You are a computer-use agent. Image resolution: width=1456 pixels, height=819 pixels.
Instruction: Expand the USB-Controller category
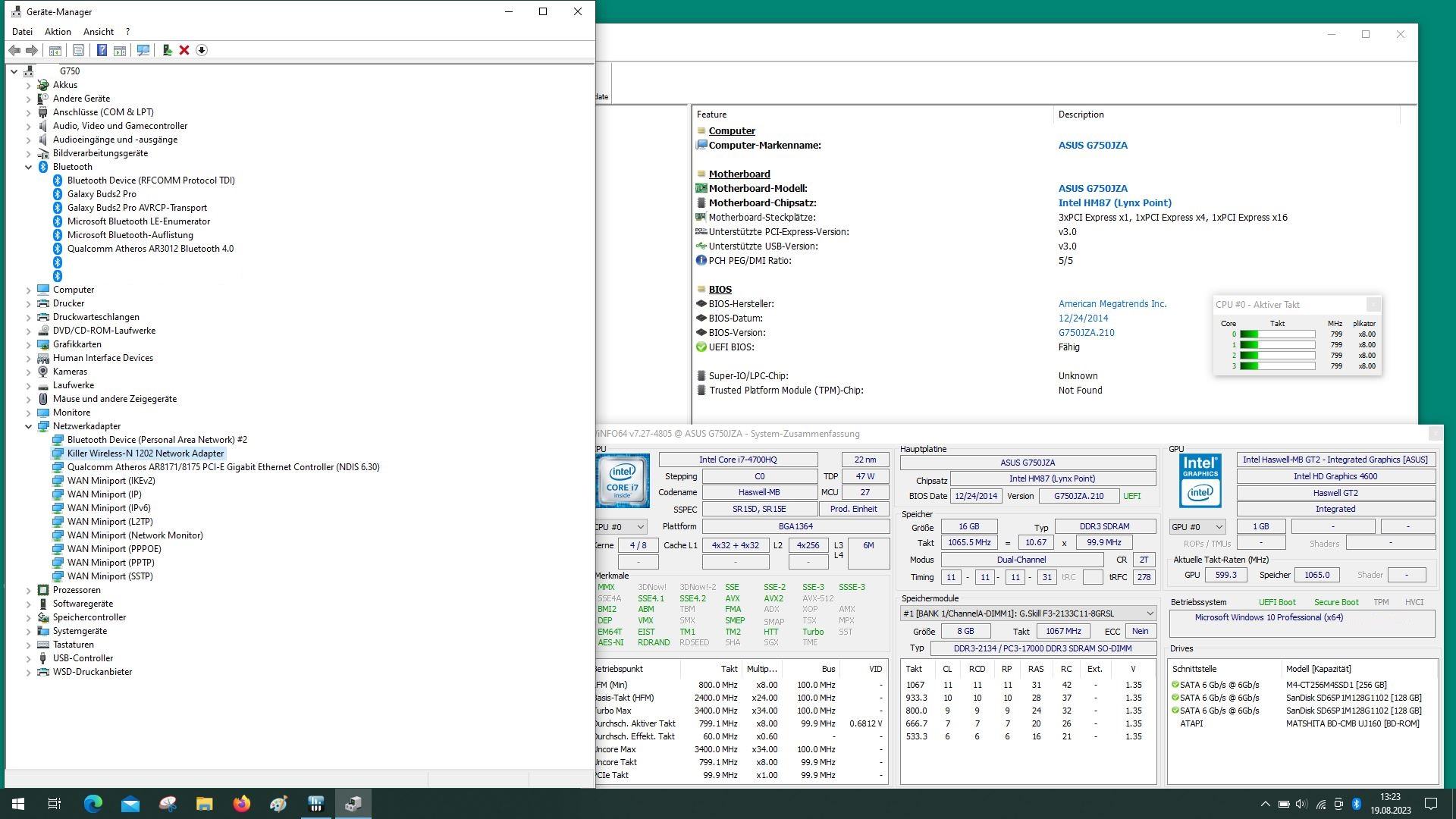click(x=29, y=658)
